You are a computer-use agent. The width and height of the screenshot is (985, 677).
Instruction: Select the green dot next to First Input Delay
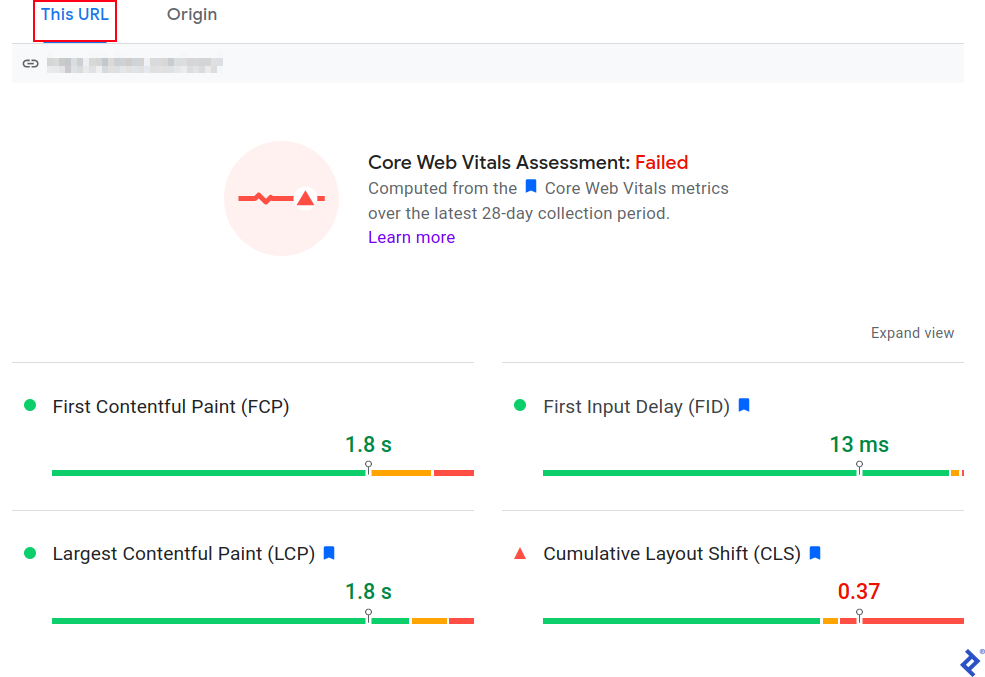click(519, 406)
